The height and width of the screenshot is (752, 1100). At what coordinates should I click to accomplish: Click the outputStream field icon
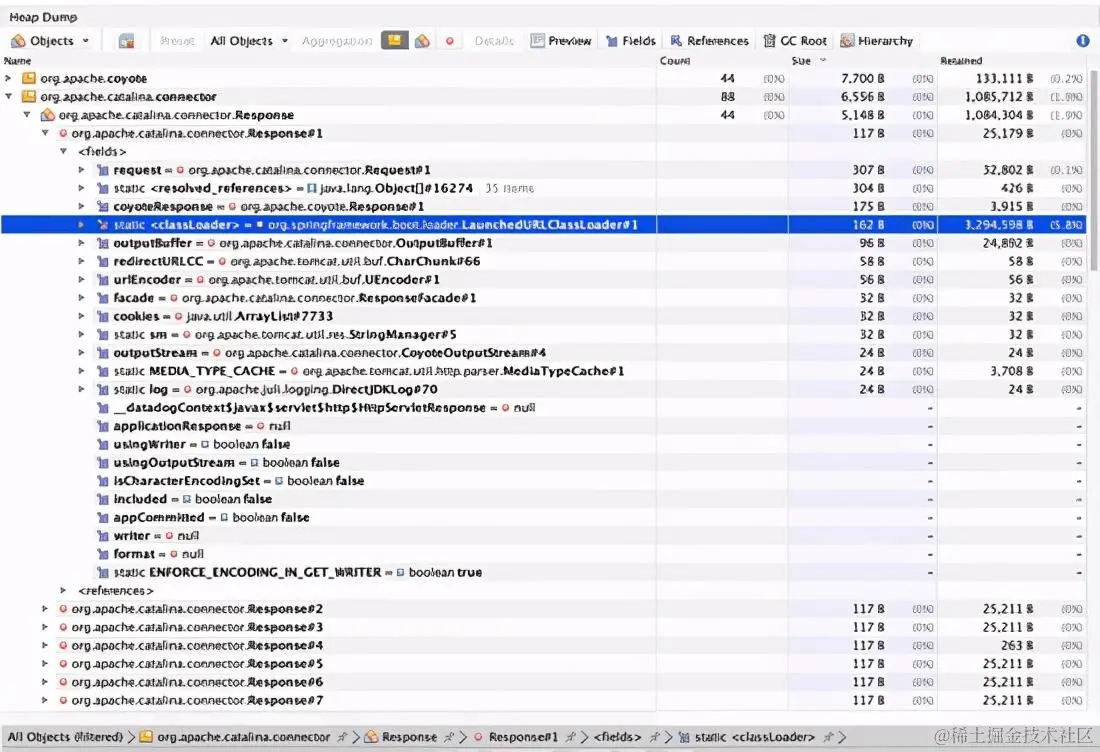102,353
